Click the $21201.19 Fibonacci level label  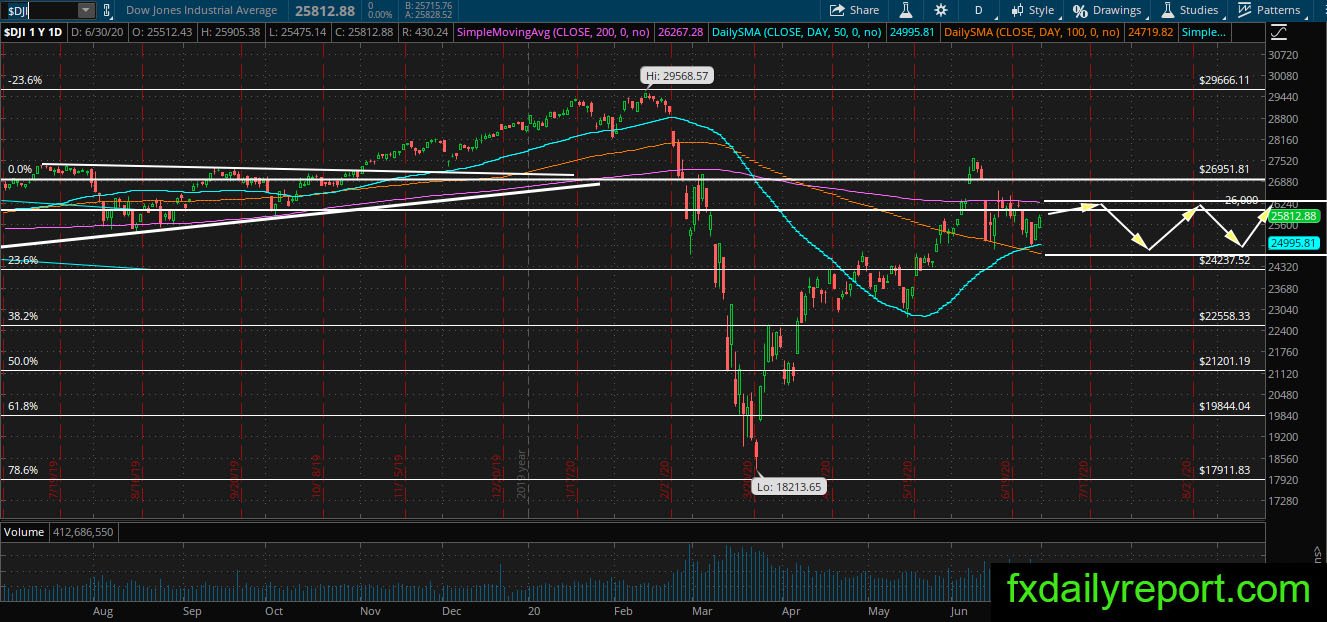(1225, 361)
